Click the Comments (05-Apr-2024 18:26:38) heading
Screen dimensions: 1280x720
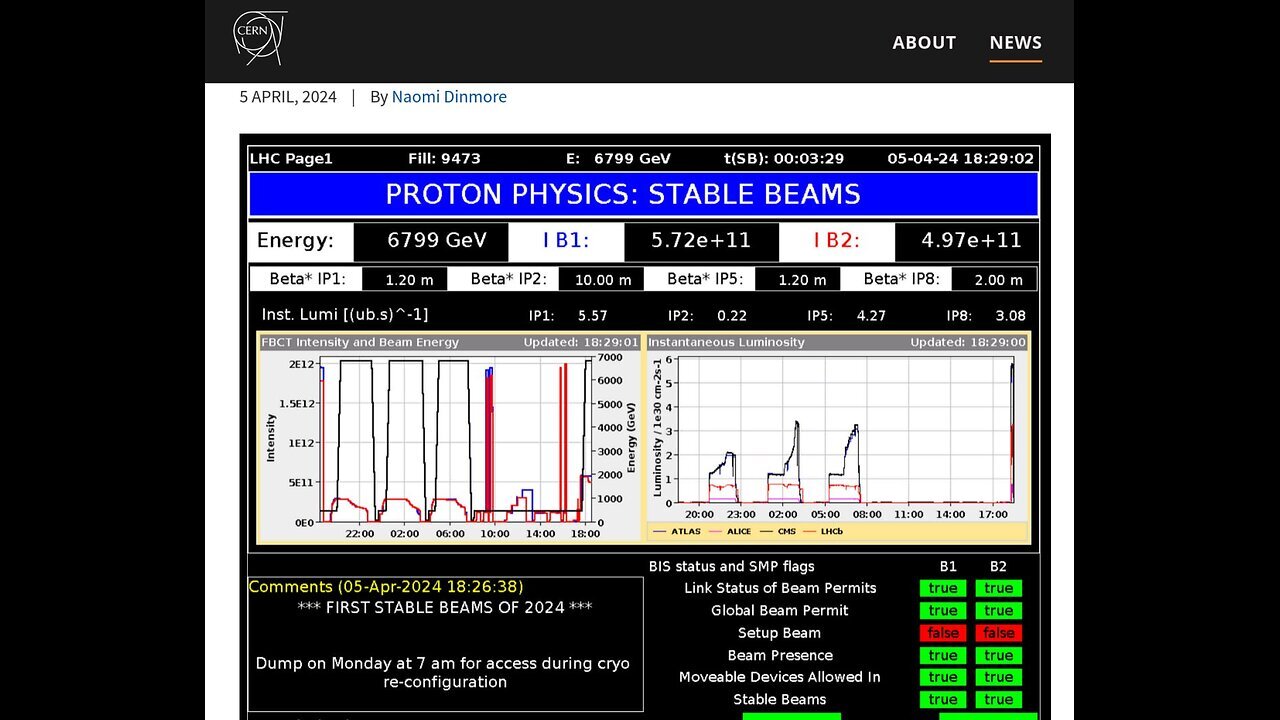pyautogui.click(x=386, y=587)
